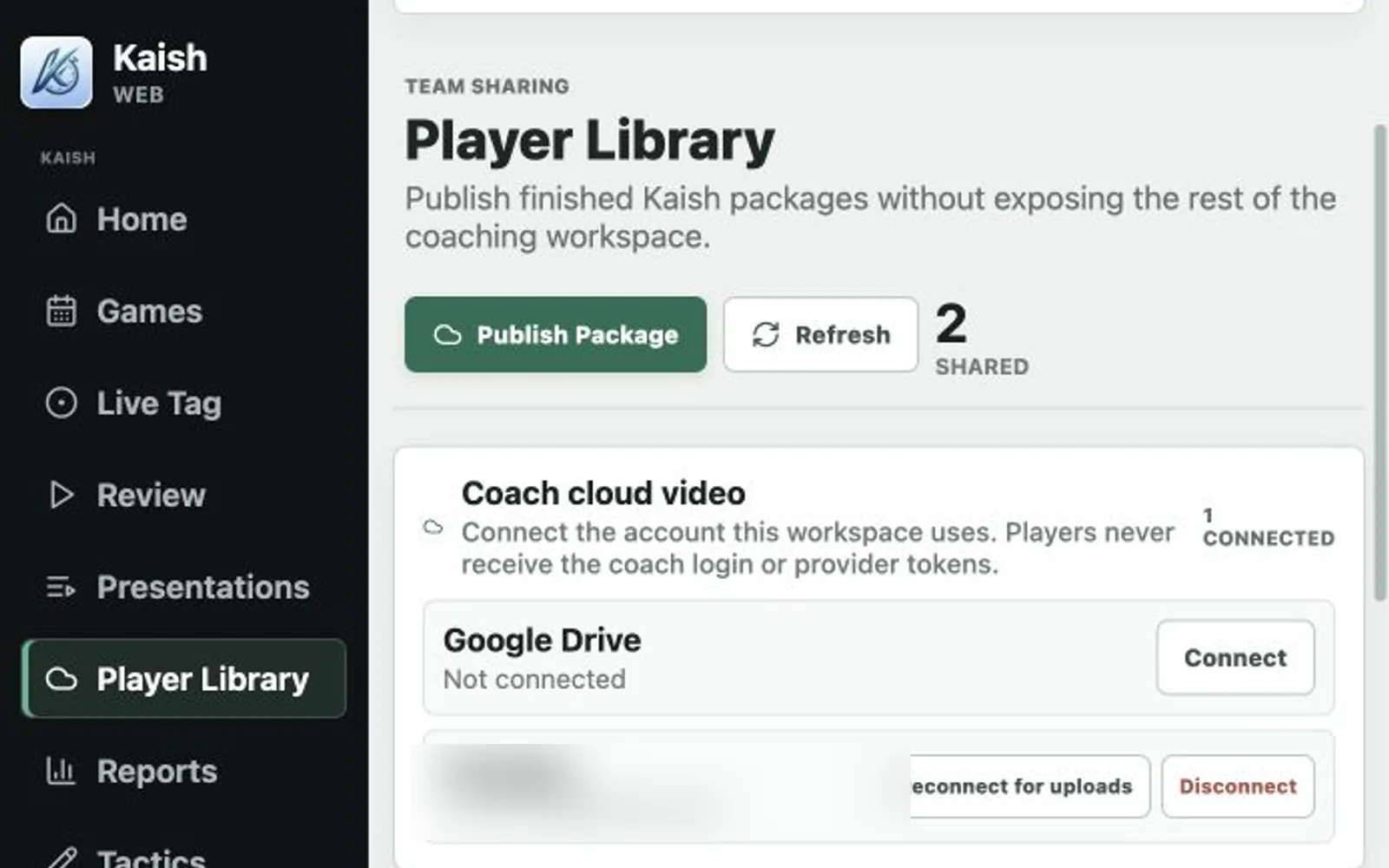Click the 'Coach cloud video' heading
Image resolution: width=1389 pixels, height=868 pixels.
point(603,493)
